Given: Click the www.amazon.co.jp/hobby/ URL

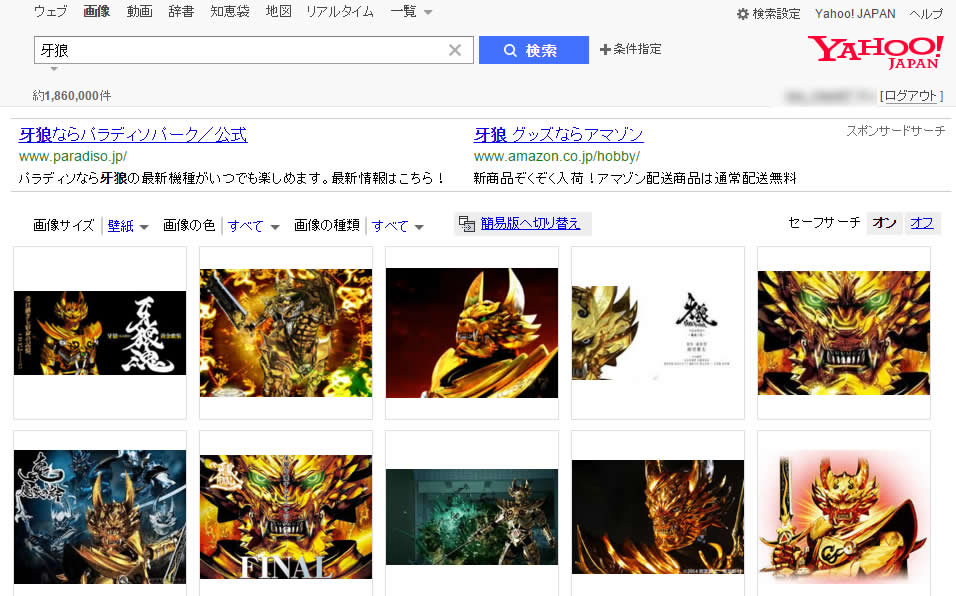Looking at the screenshot, I should coord(557,156).
